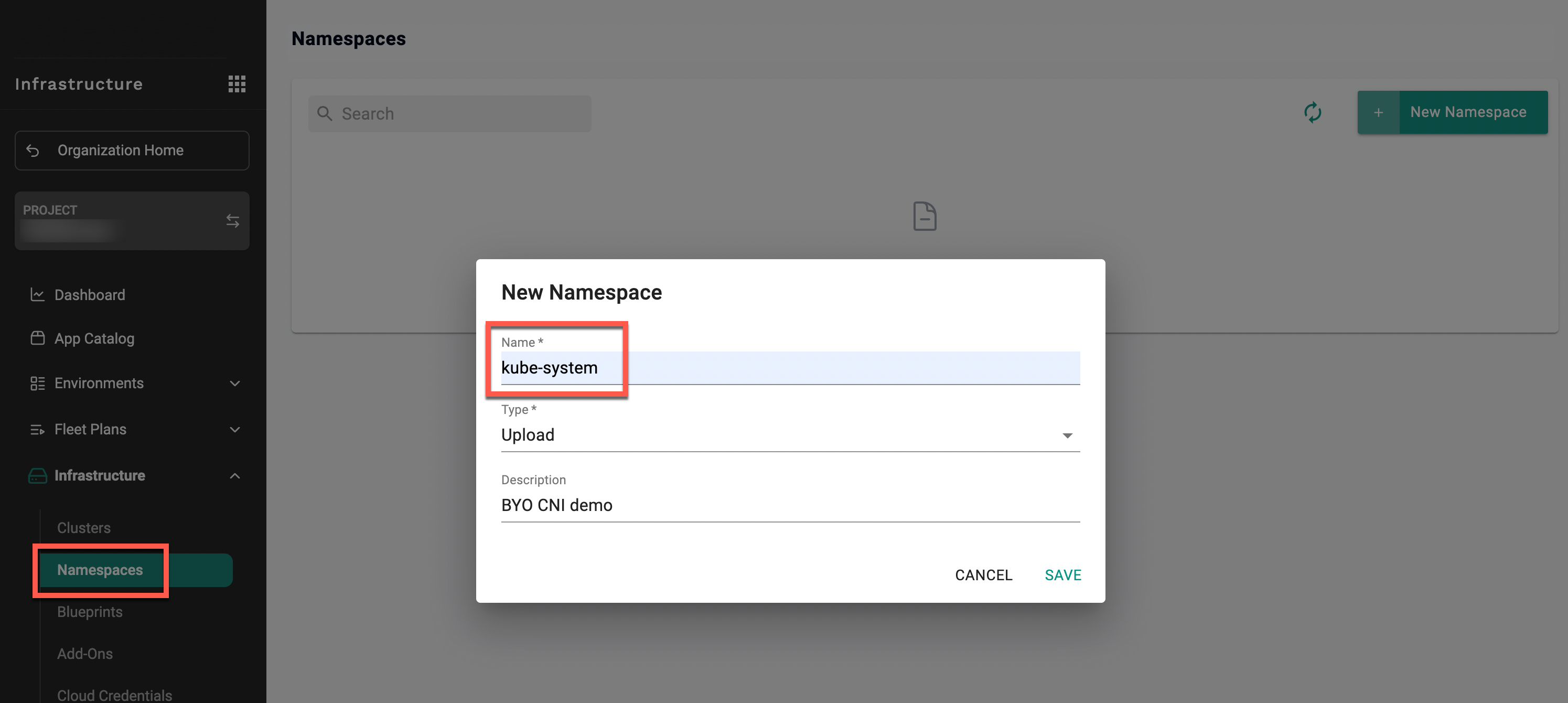
Task: Click the project switch arrows icon
Action: point(232,220)
